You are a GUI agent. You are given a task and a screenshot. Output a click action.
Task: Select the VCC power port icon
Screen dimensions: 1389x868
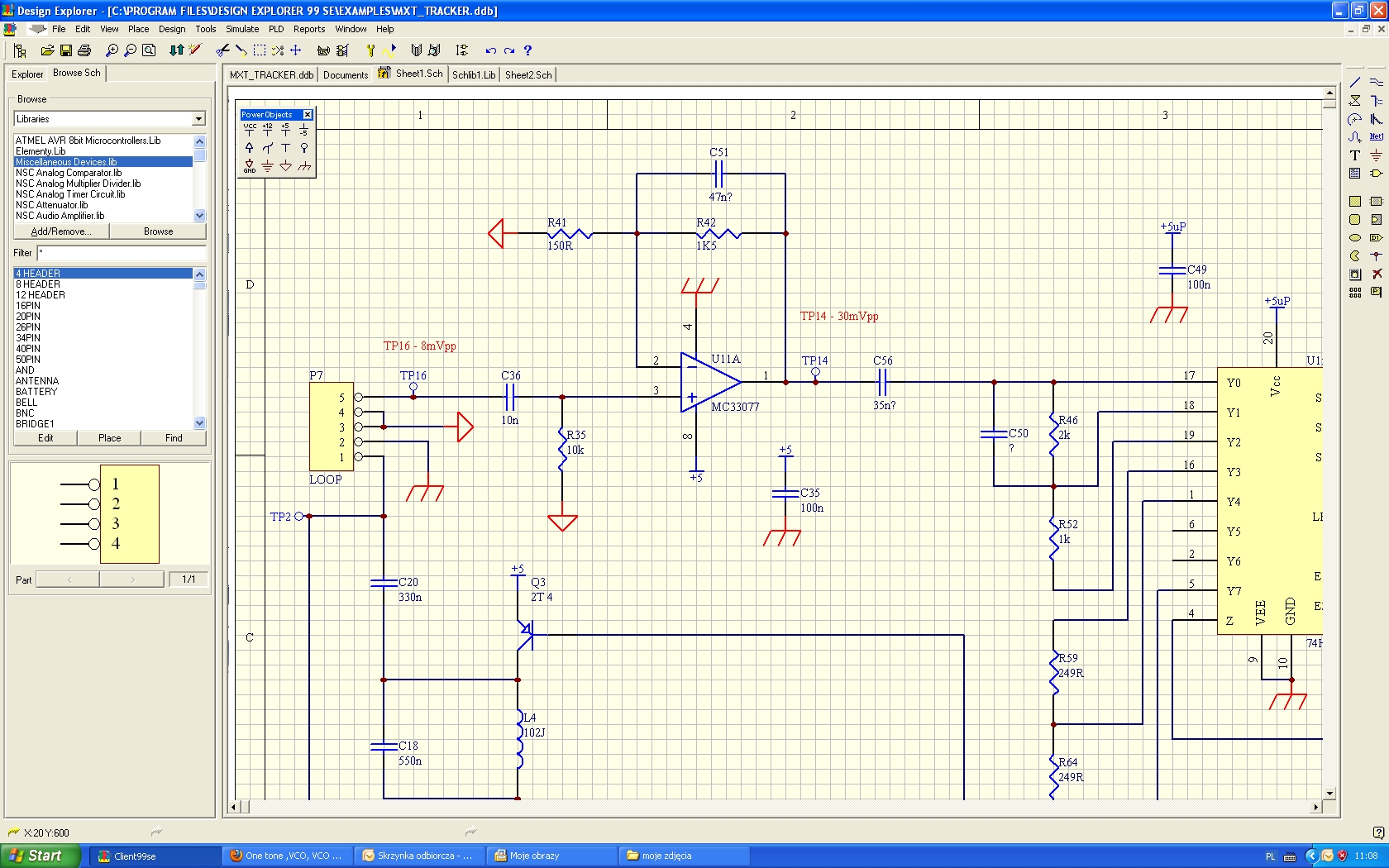[250, 129]
